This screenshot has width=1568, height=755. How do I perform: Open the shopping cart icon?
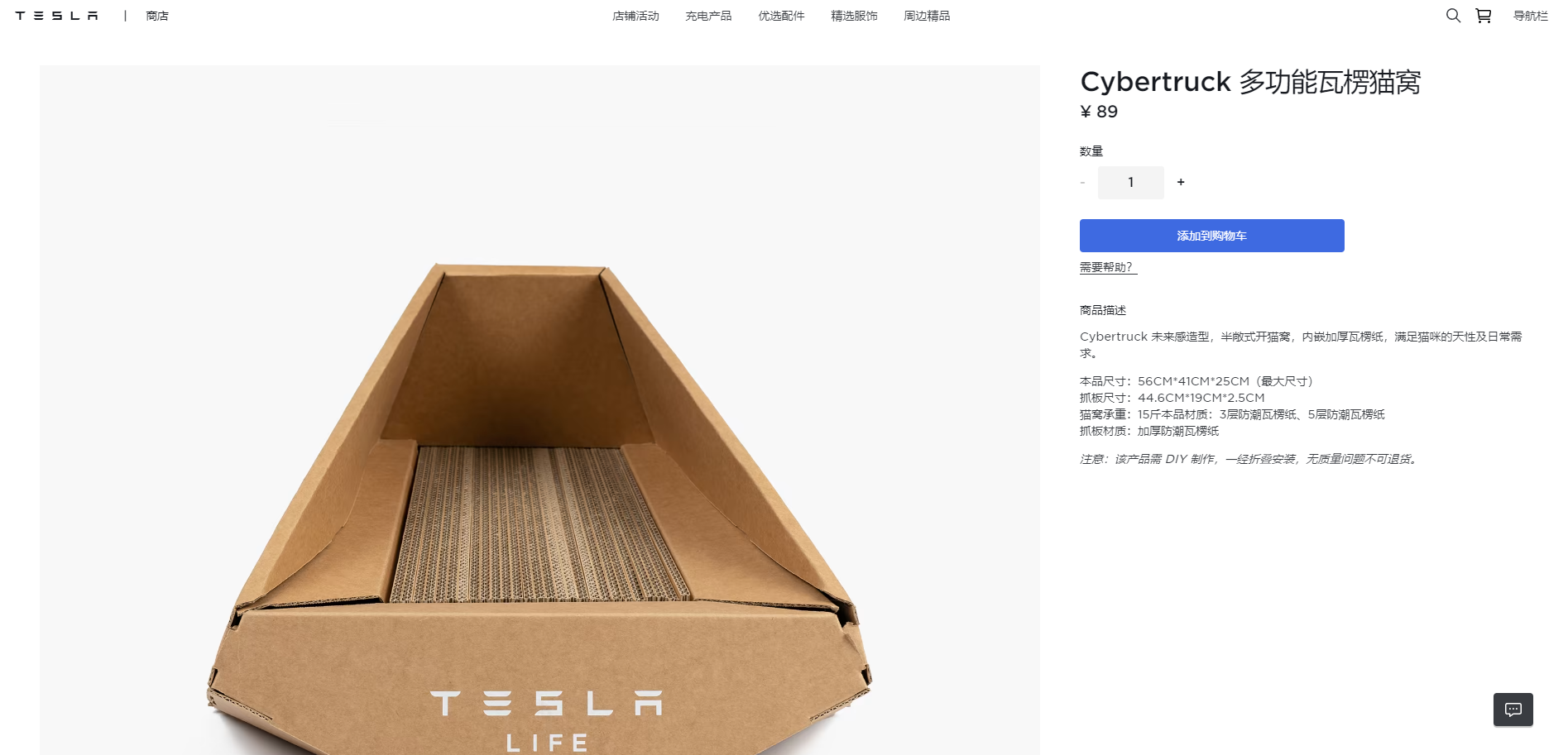point(1483,16)
